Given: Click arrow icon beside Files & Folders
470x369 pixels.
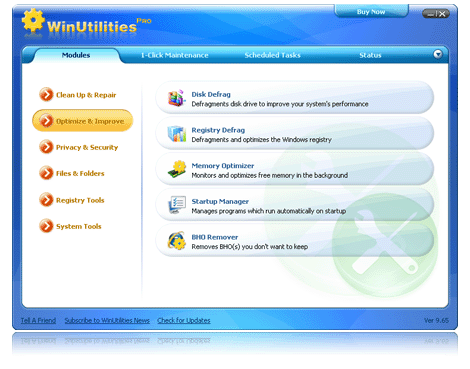Looking at the screenshot, I should (x=46, y=173).
